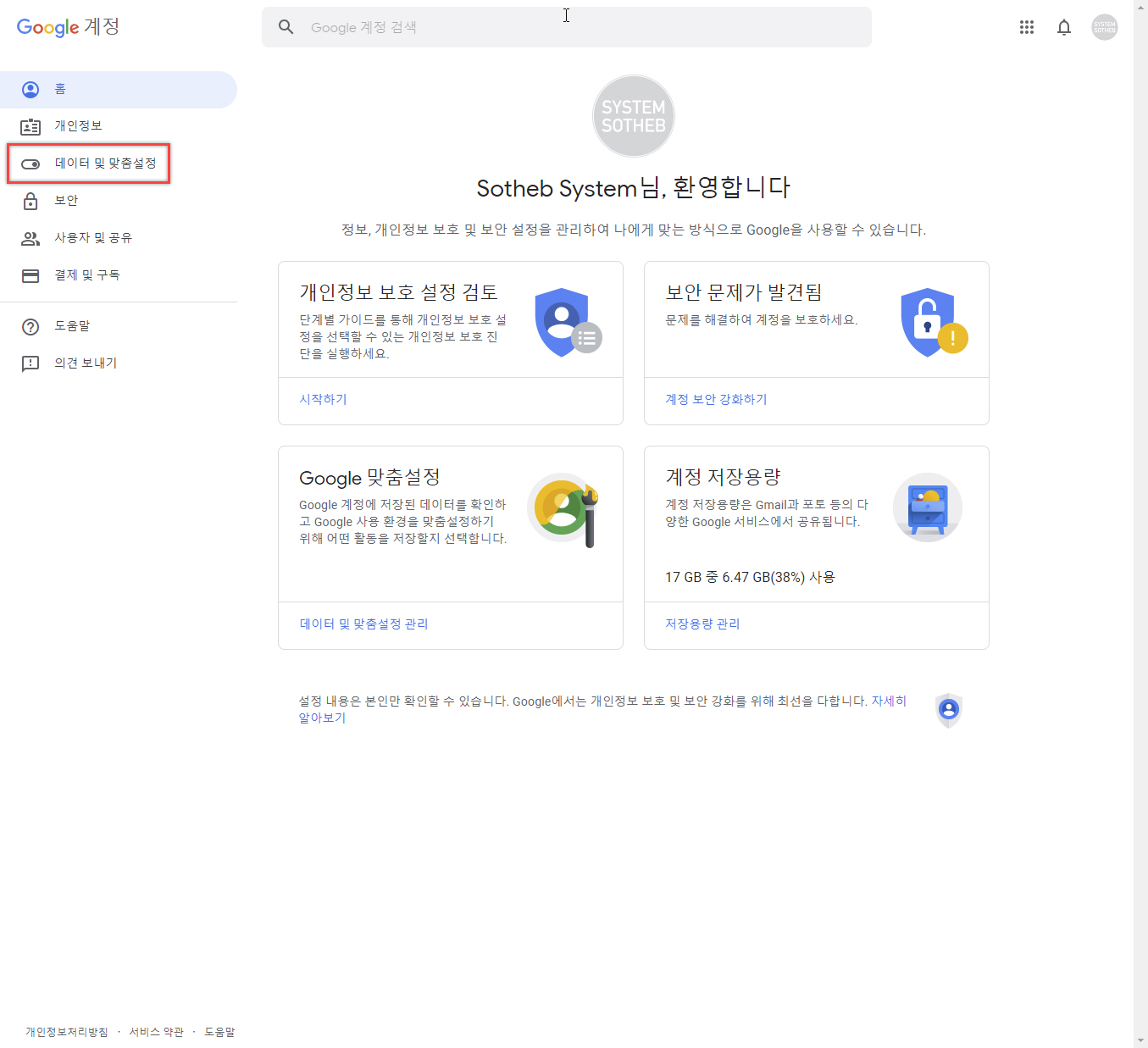Click the 계정 저장용량 heading
The height and width of the screenshot is (1048, 1148).
[x=723, y=477]
